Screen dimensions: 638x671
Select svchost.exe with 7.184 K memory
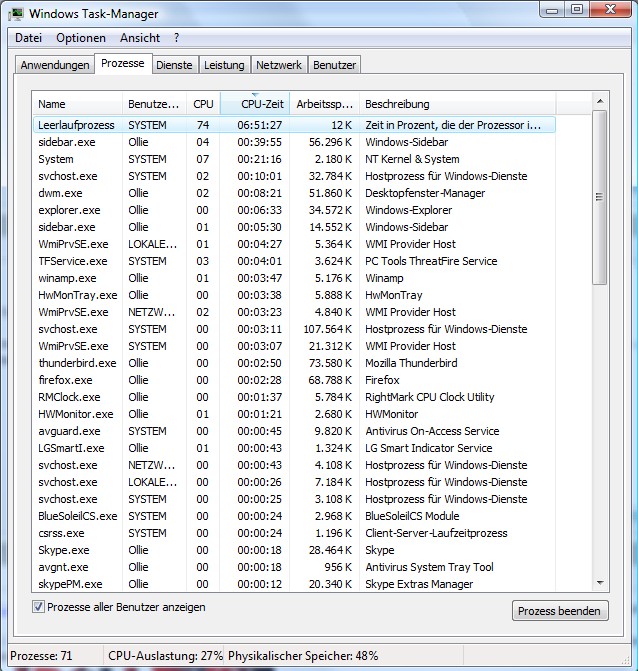click(294, 482)
